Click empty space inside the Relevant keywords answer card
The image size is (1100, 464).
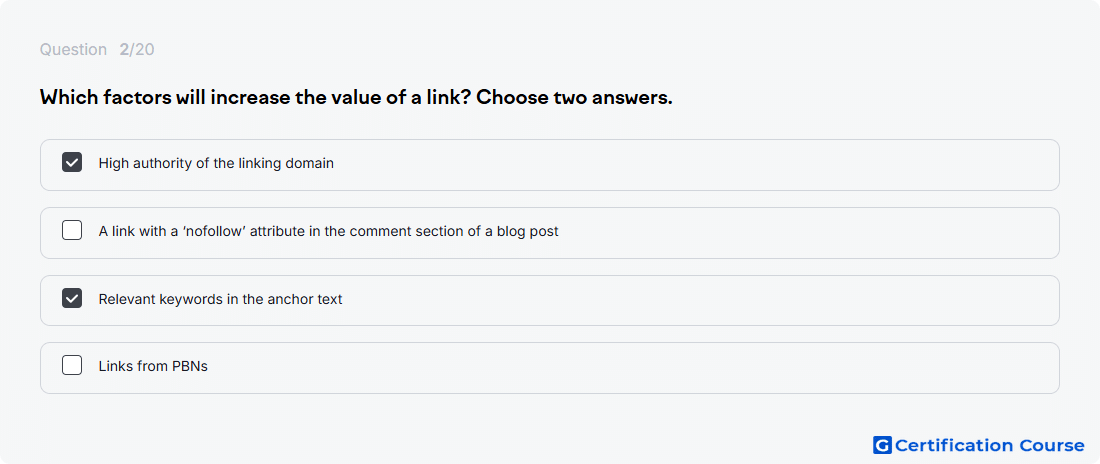(x=702, y=300)
